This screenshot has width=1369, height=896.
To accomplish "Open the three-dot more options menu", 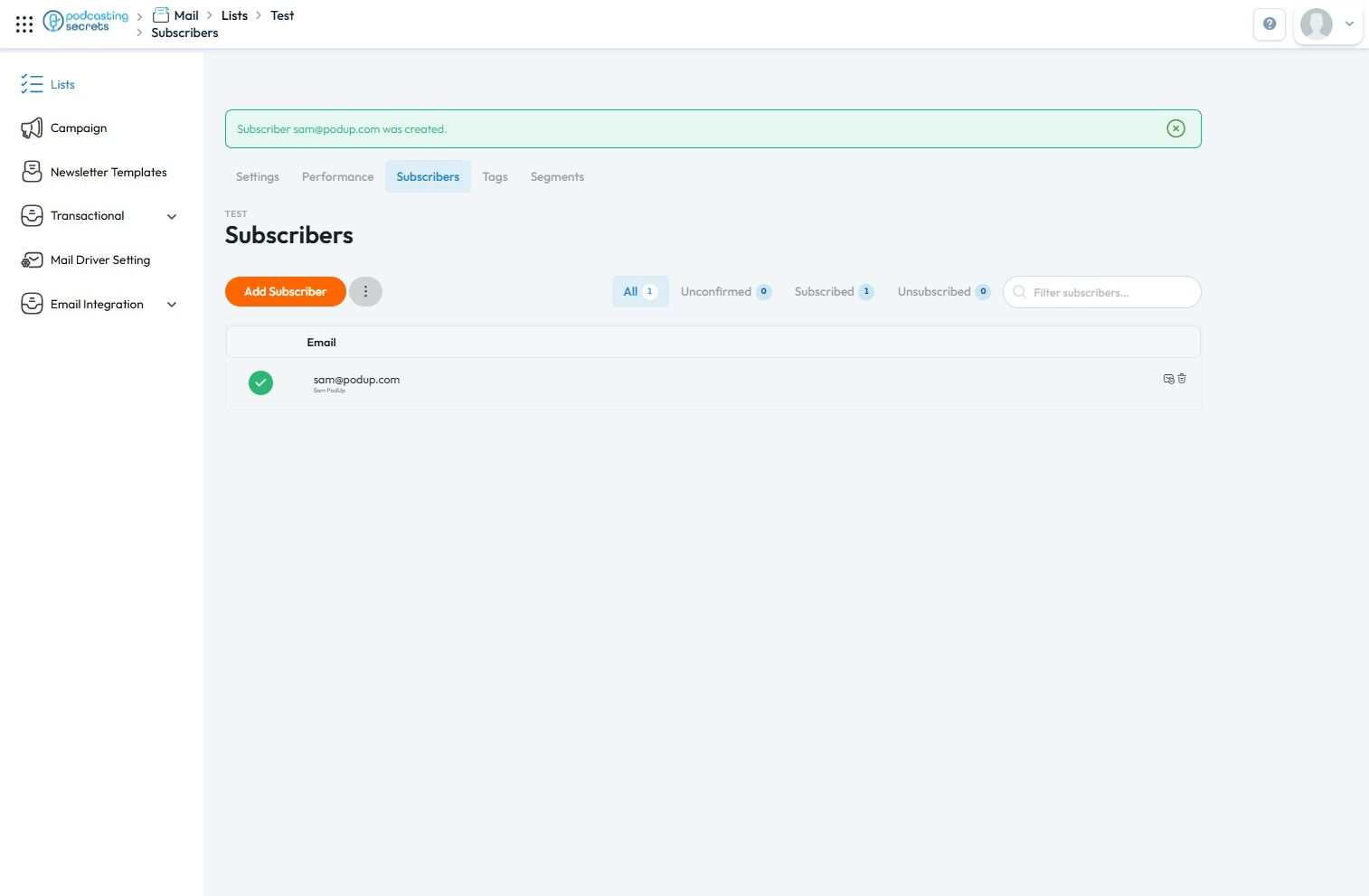I will pos(365,291).
